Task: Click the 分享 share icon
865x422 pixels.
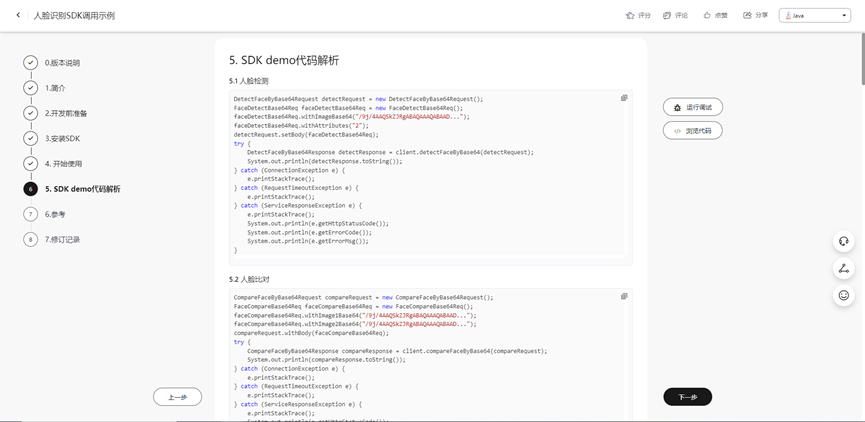Action: pos(747,16)
